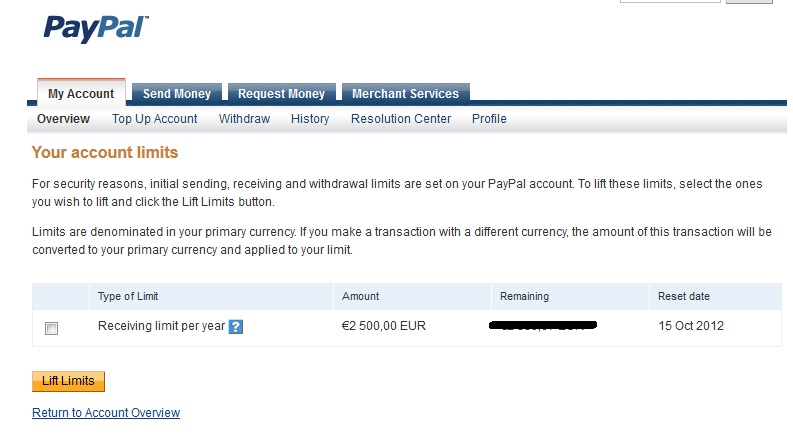Open the Send Money tab
793x434 pixels.
coord(177,94)
